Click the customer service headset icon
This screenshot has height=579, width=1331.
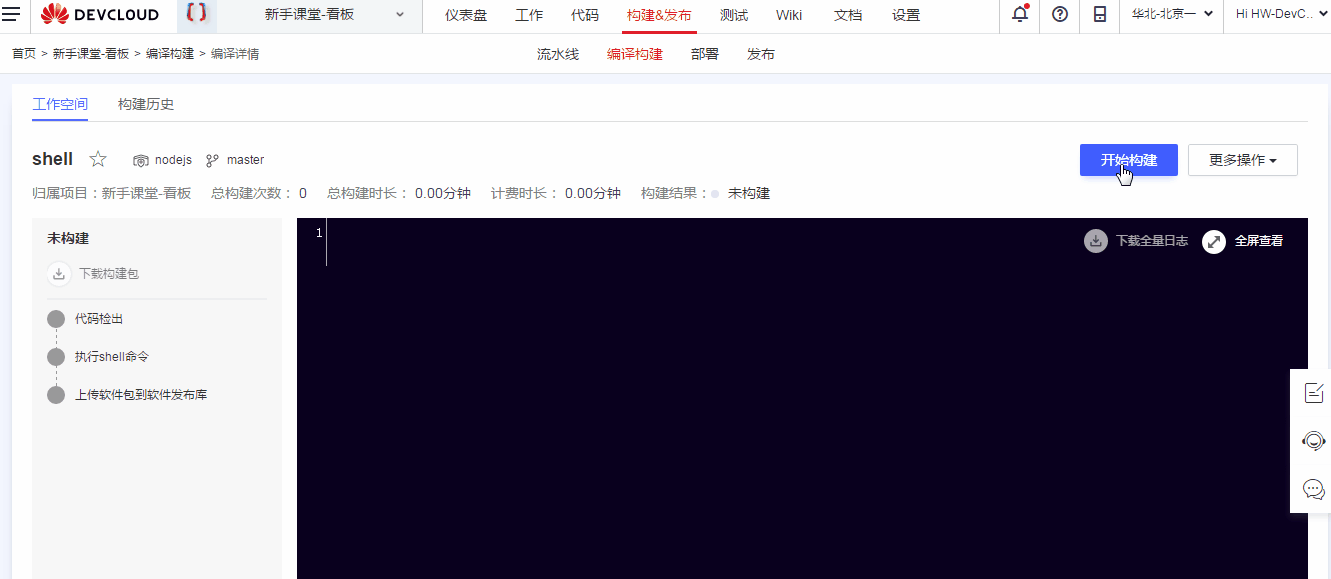point(1313,441)
